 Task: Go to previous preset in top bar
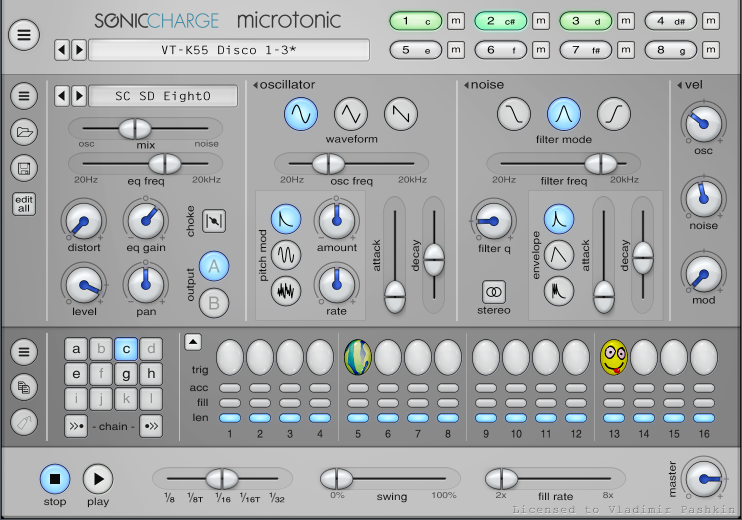pyautogui.click(x=62, y=50)
